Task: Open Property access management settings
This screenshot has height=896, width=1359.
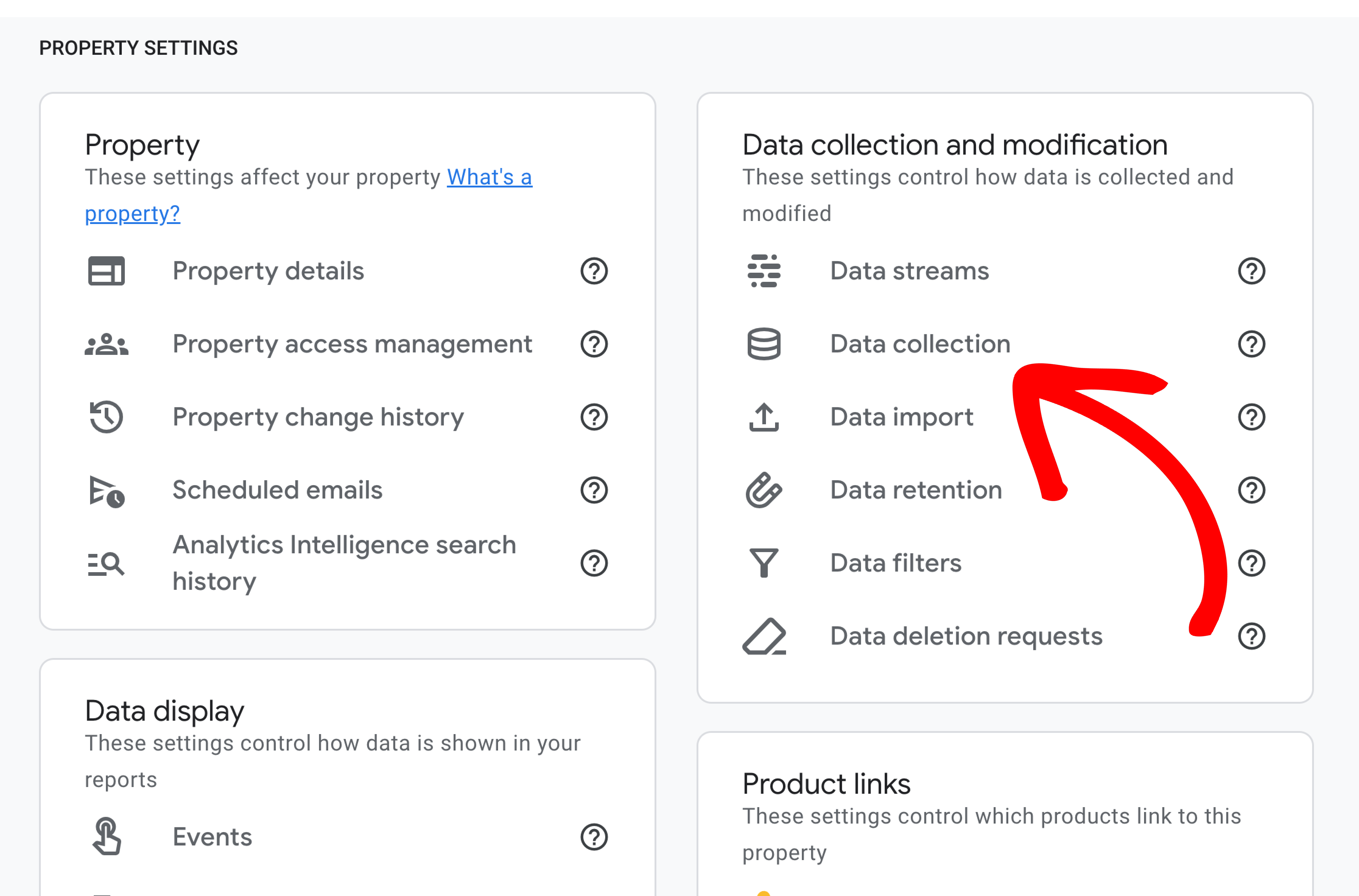Action: coord(352,344)
